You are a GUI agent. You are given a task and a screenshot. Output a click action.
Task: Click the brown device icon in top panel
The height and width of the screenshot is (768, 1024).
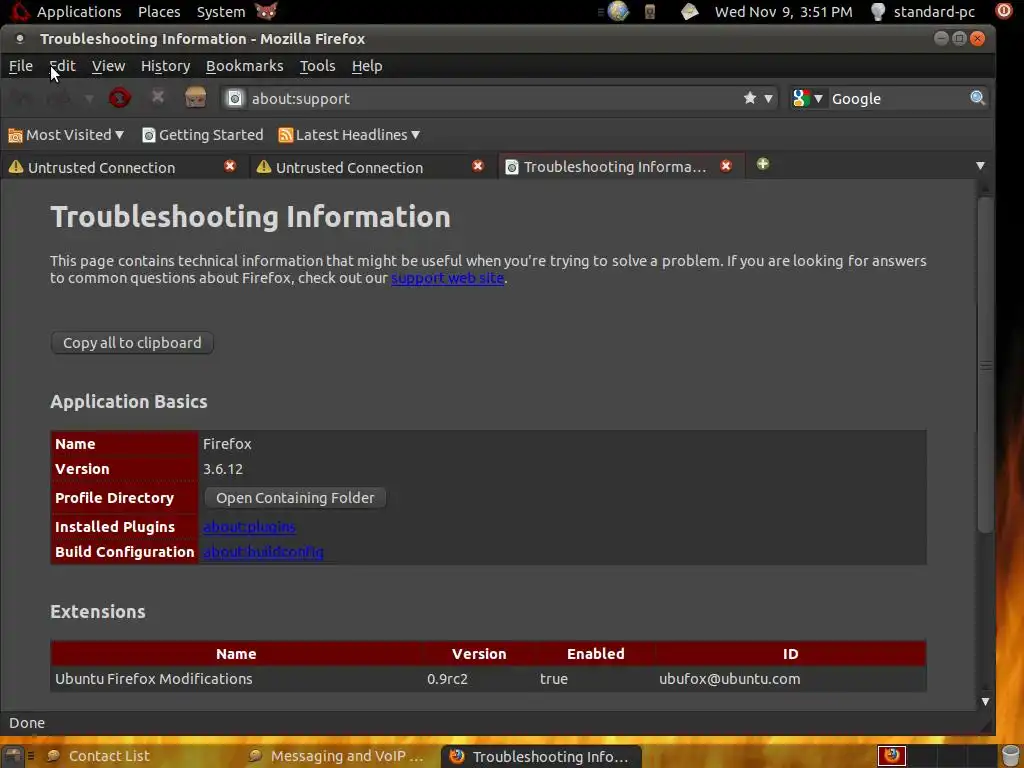tap(650, 11)
